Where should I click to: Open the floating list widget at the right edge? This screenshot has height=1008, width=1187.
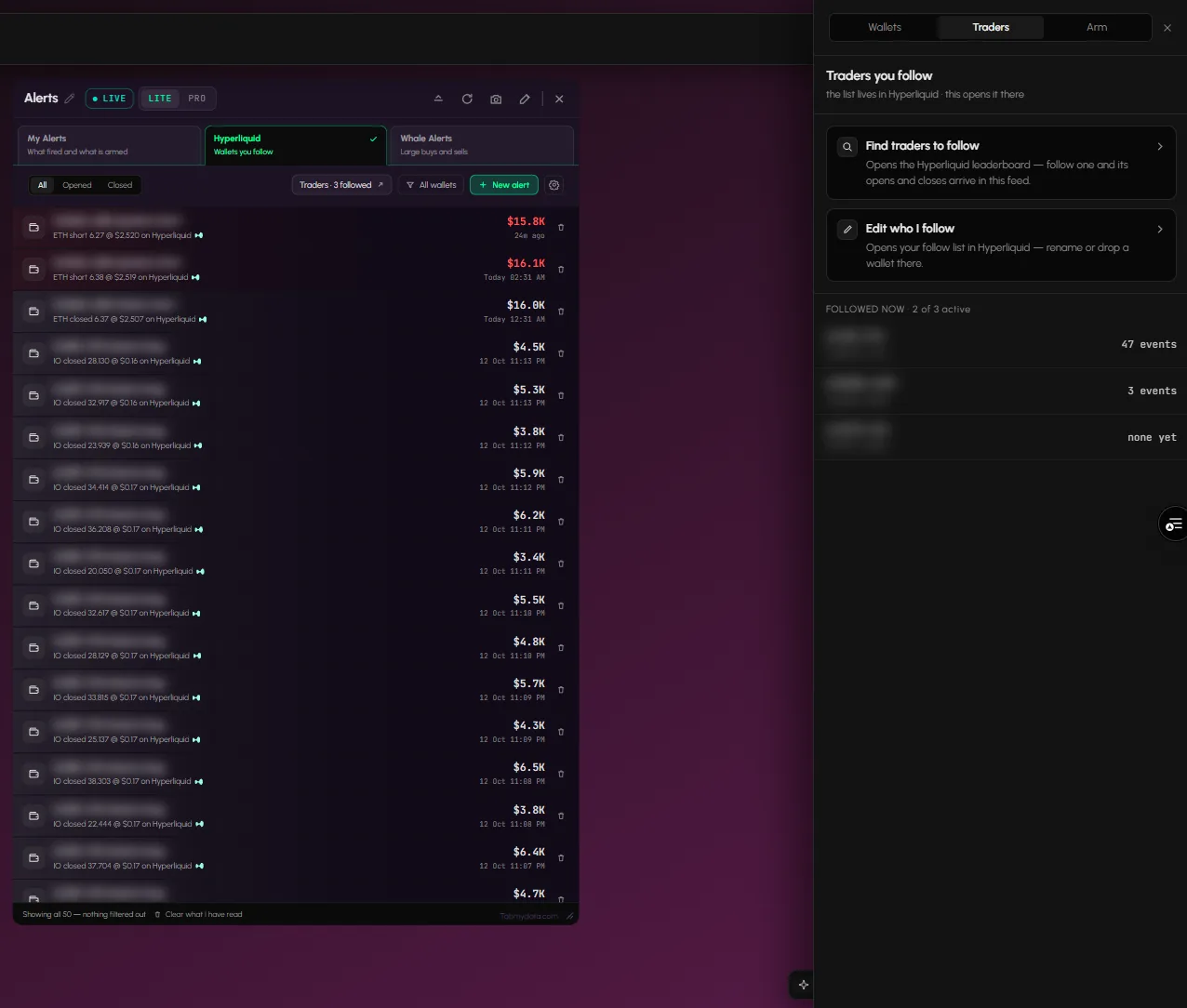[1173, 524]
